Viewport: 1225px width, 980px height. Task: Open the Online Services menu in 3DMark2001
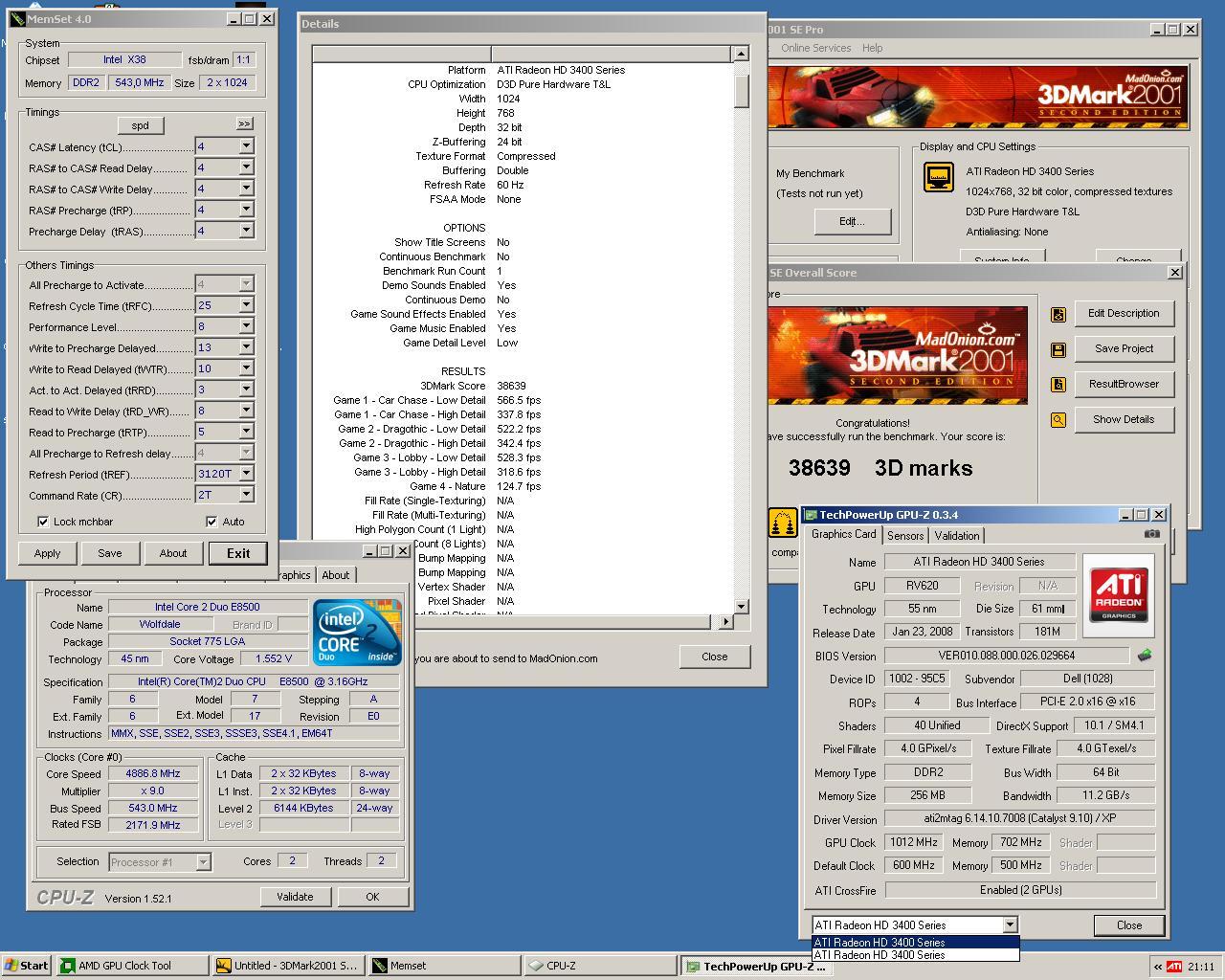[815, 48]
